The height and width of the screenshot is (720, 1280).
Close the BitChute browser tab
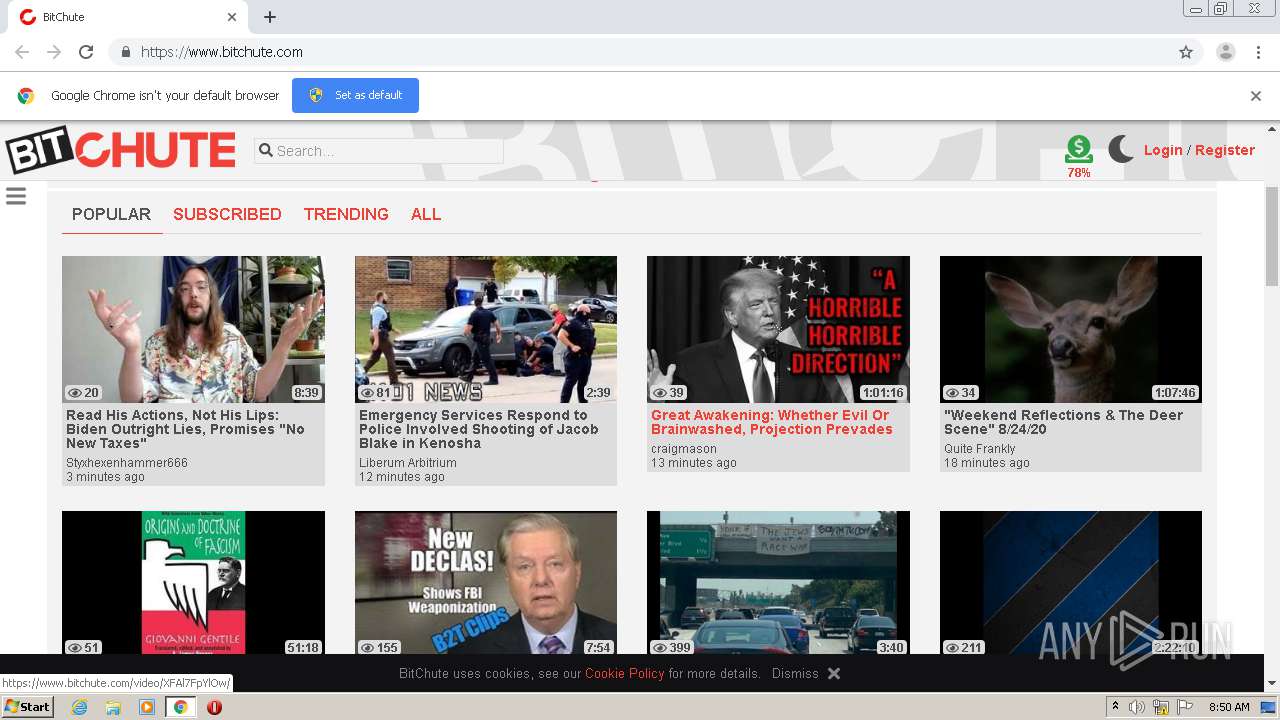232,17
